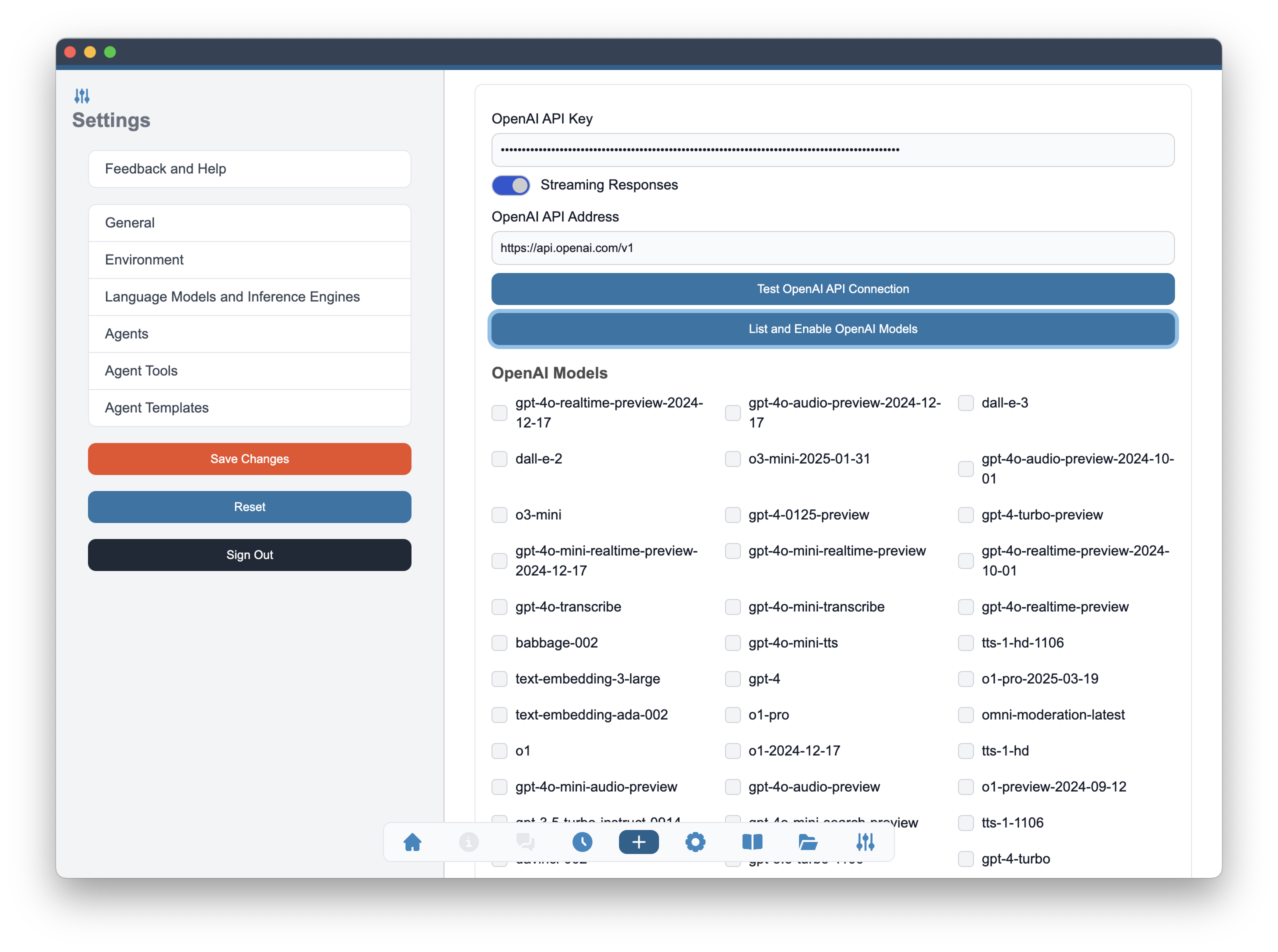Tick the o3-mini model checkbox
The image size is (1278, 952).
pos(499,514)
